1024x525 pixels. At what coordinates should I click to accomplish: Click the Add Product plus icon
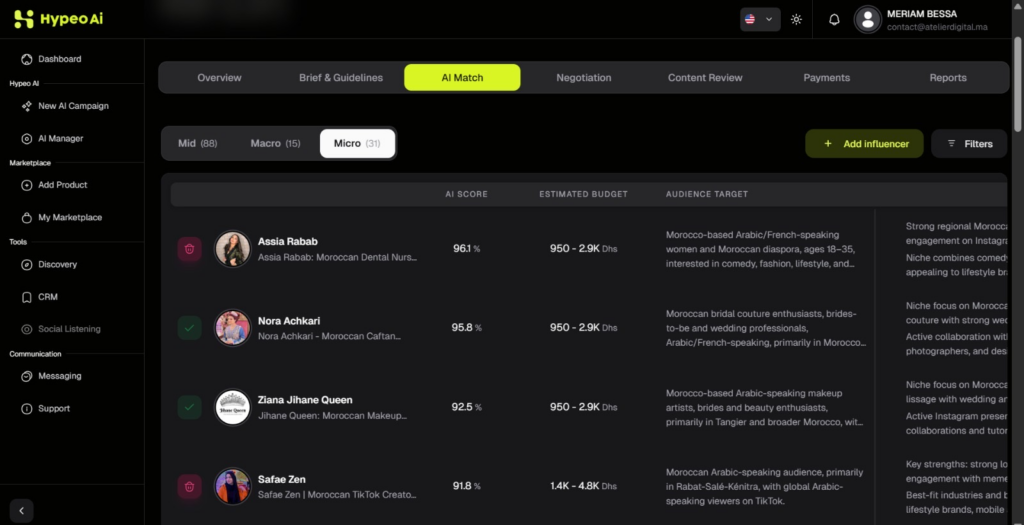click(27, 185)
